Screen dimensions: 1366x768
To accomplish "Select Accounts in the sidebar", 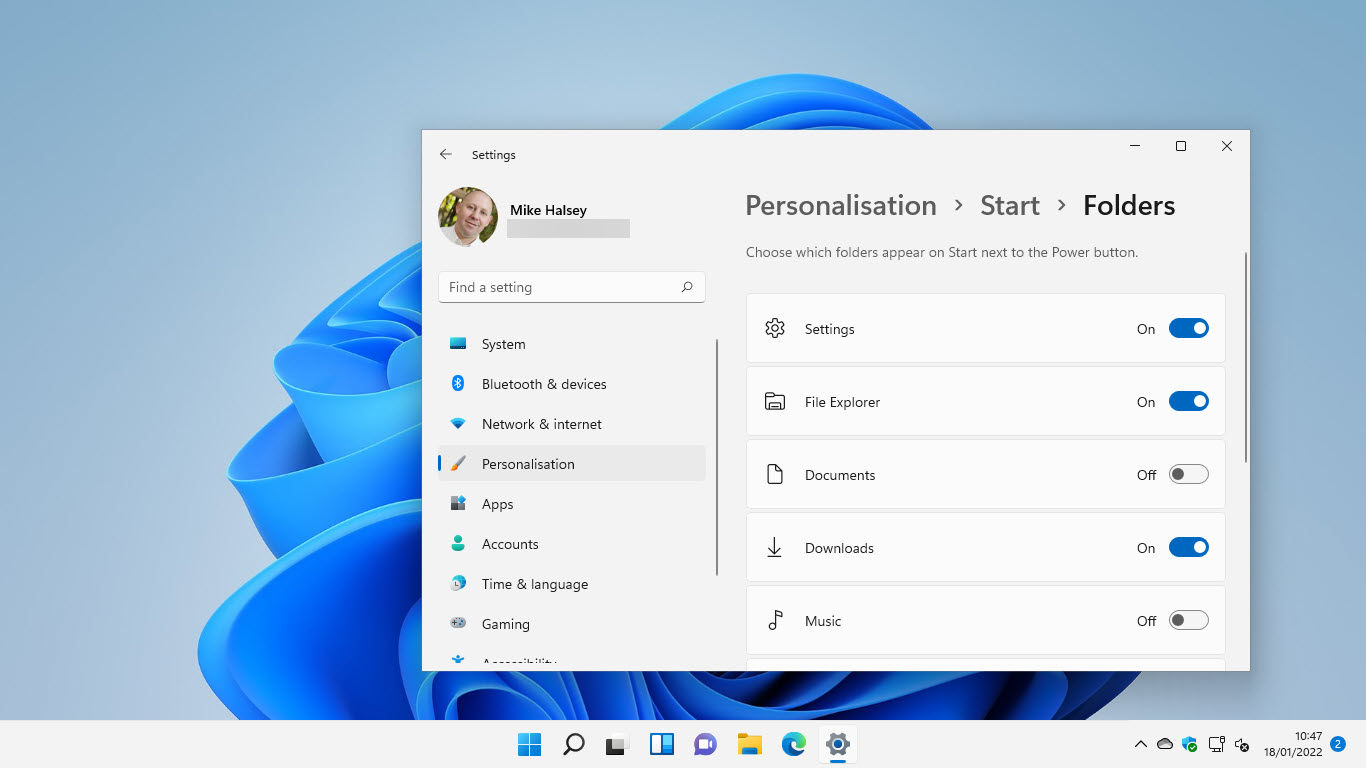I will [x=572, y=544].
